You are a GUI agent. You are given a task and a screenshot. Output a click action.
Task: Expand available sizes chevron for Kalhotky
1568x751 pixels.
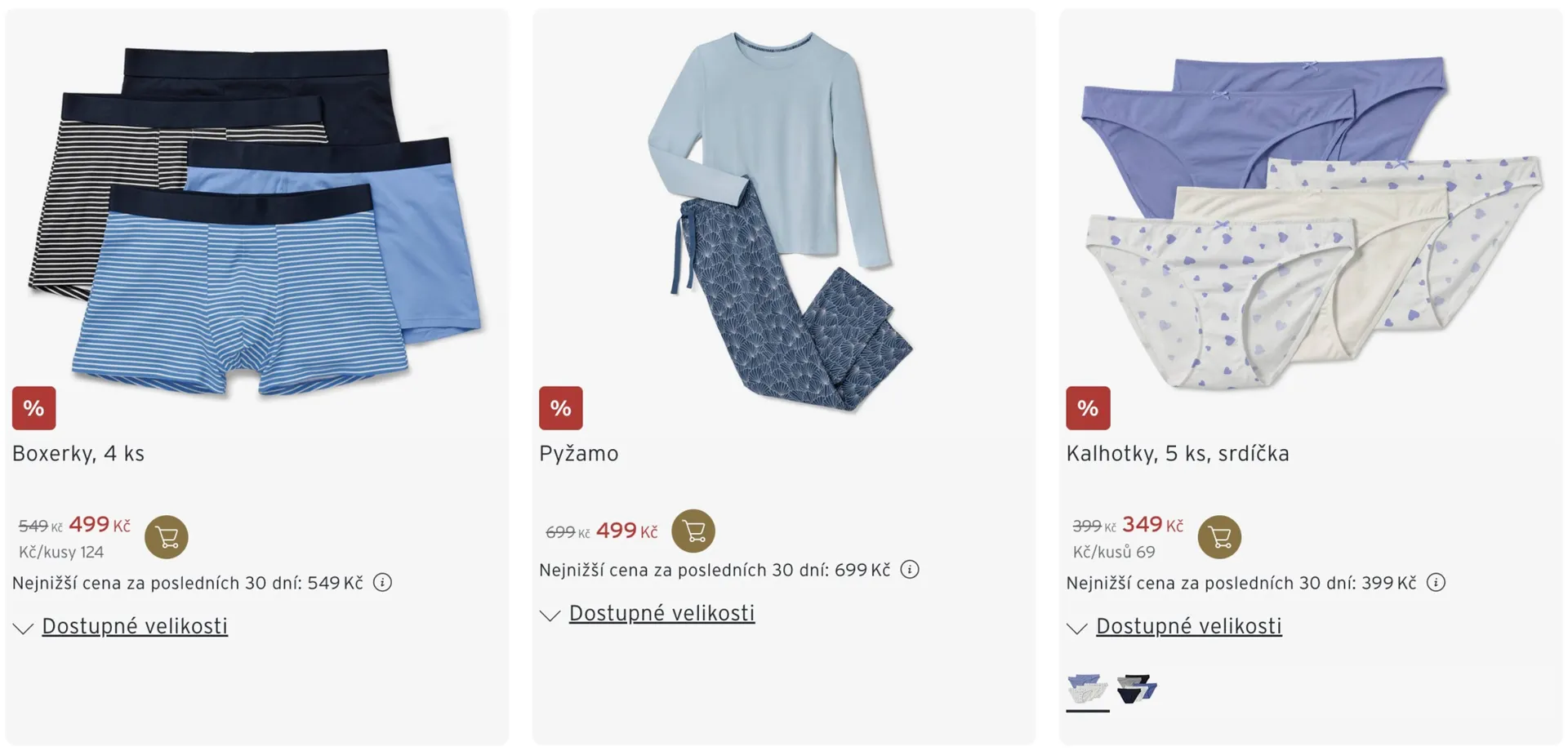tap(1077, 628)
